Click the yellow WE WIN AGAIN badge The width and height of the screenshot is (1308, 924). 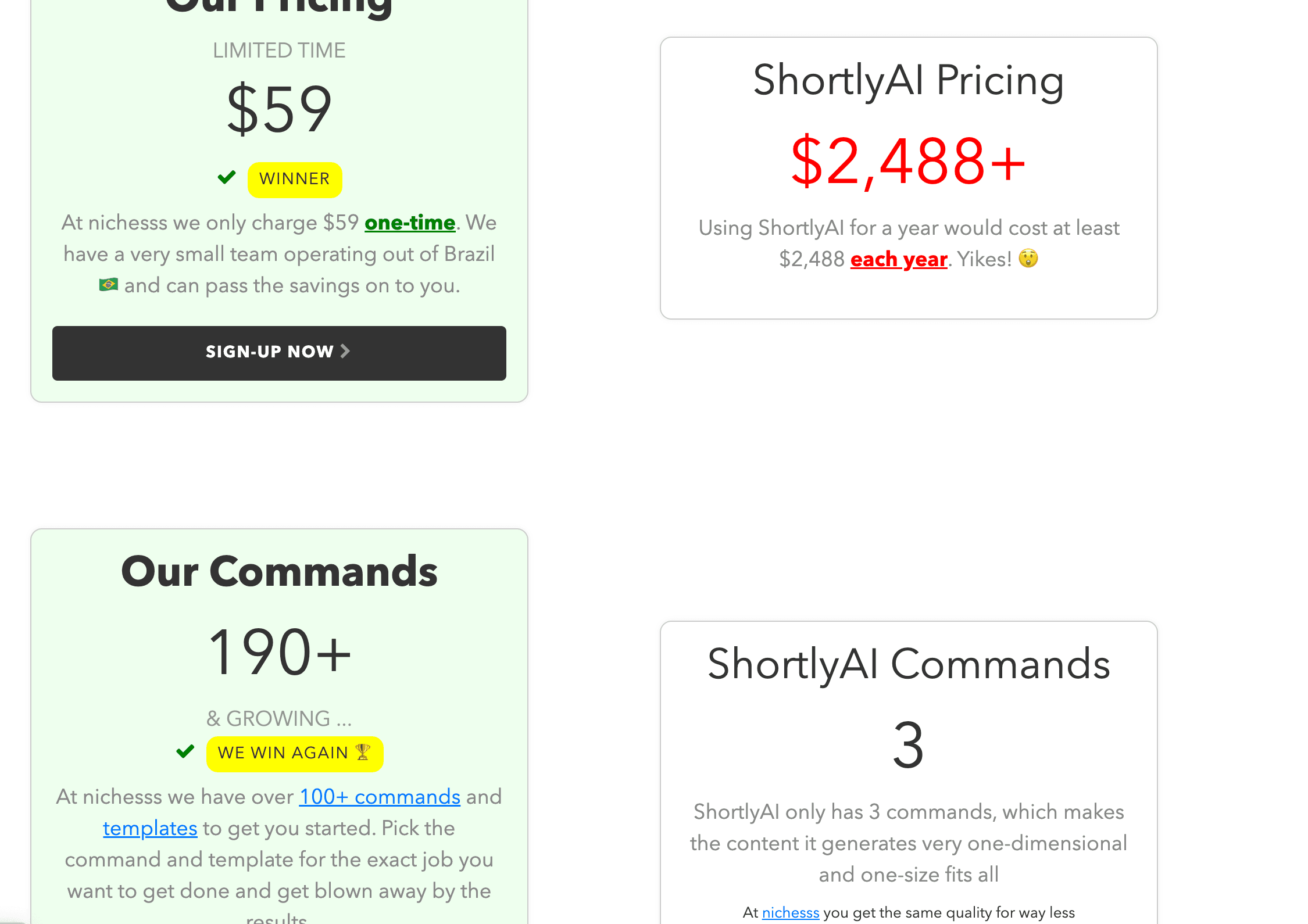click(x=295, y=754)
